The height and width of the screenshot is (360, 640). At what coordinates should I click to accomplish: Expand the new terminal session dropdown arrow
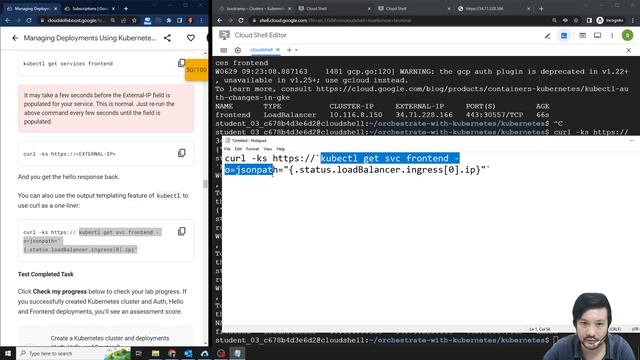(x=296, y=50)
